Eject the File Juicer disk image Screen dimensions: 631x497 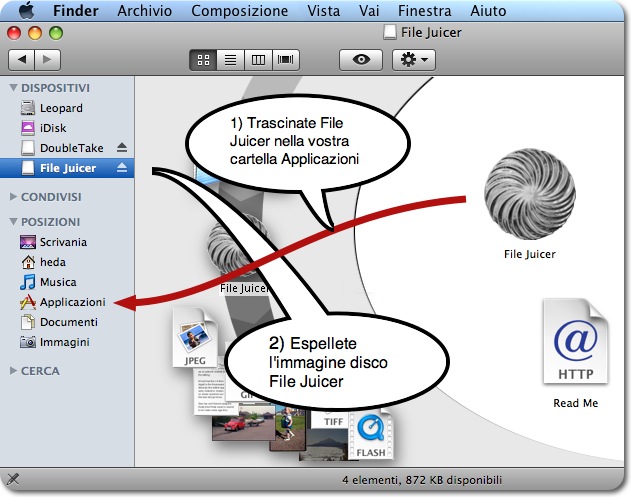122,168
